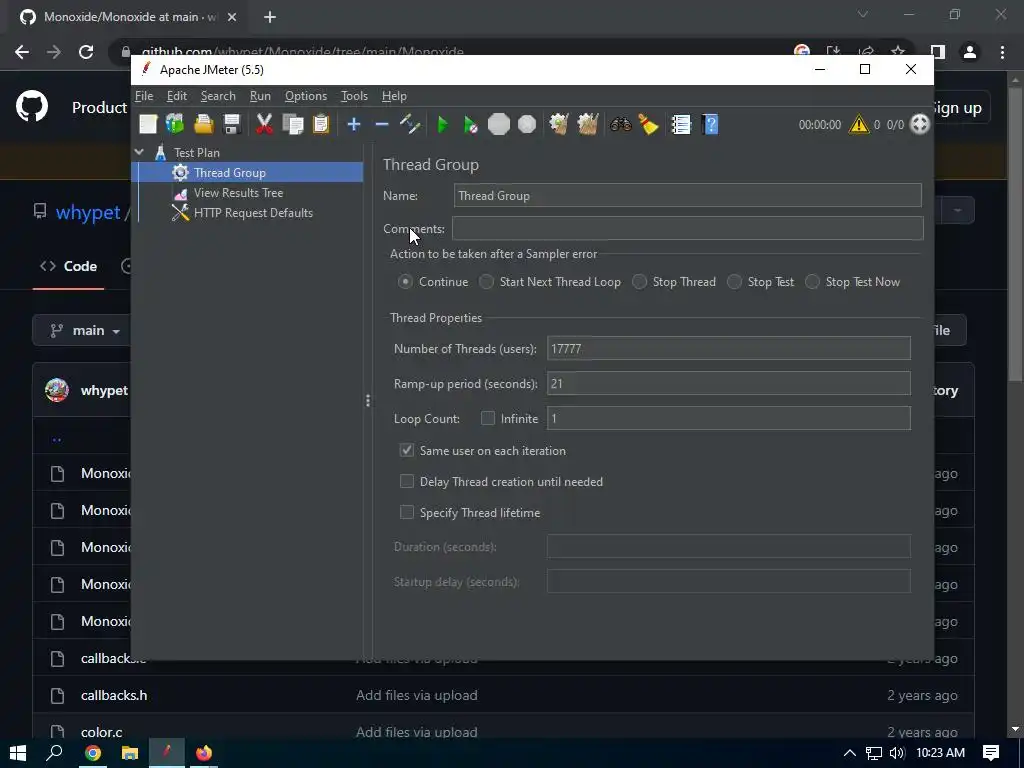Open the Windows Start menu
This screenshot has height=768, width=1024.
point(18,753)
